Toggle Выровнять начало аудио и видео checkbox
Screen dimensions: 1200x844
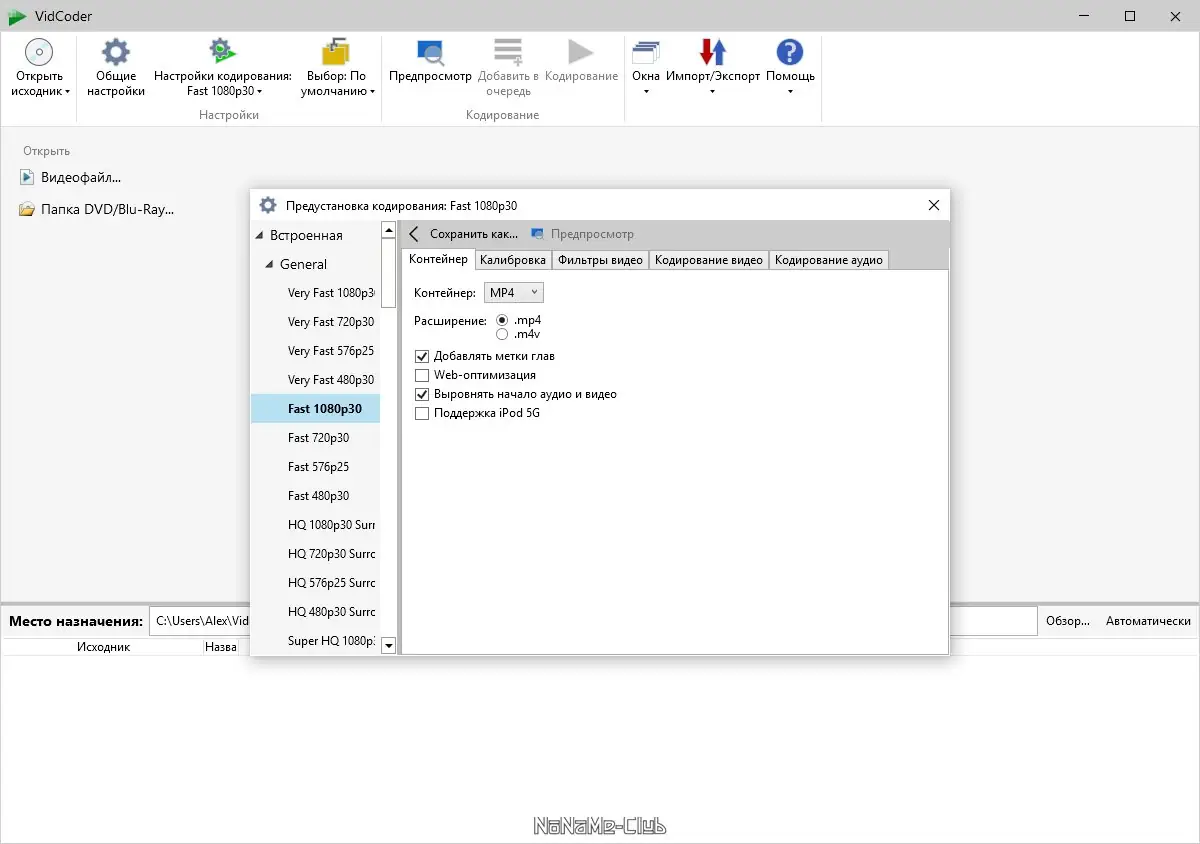[x=422, y=394]
